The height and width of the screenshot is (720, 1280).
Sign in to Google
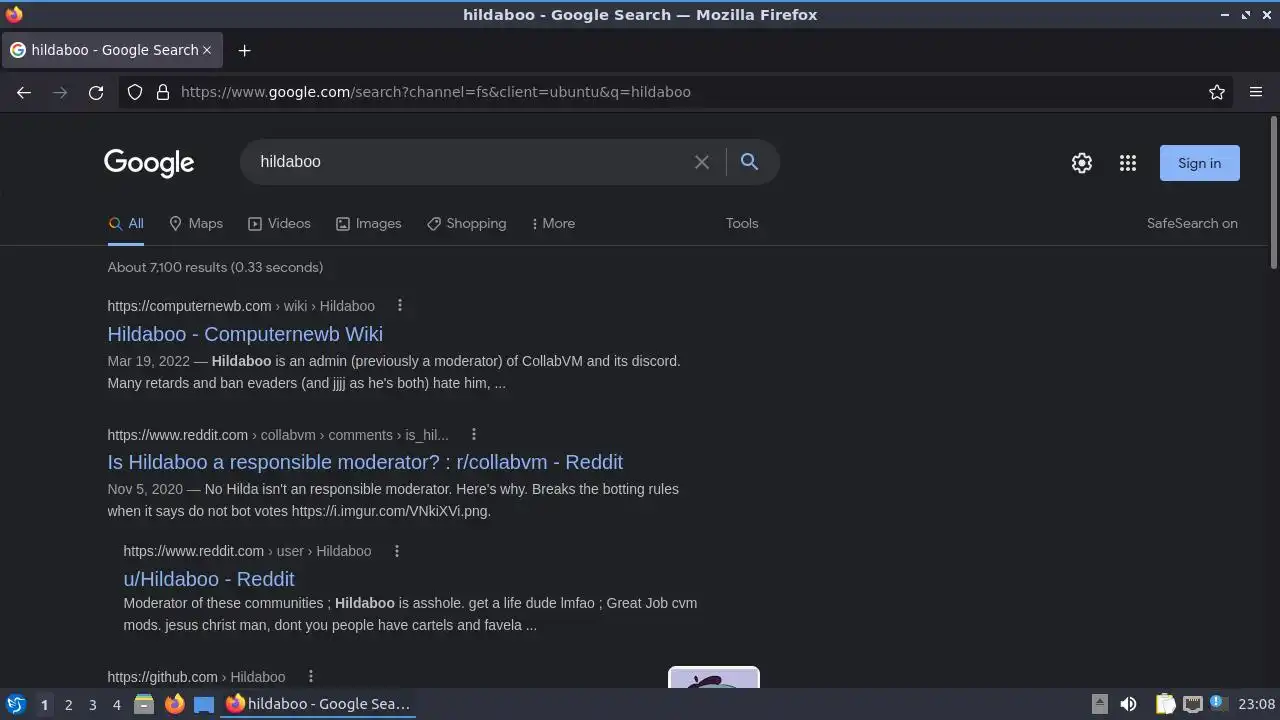point(1199,163)
